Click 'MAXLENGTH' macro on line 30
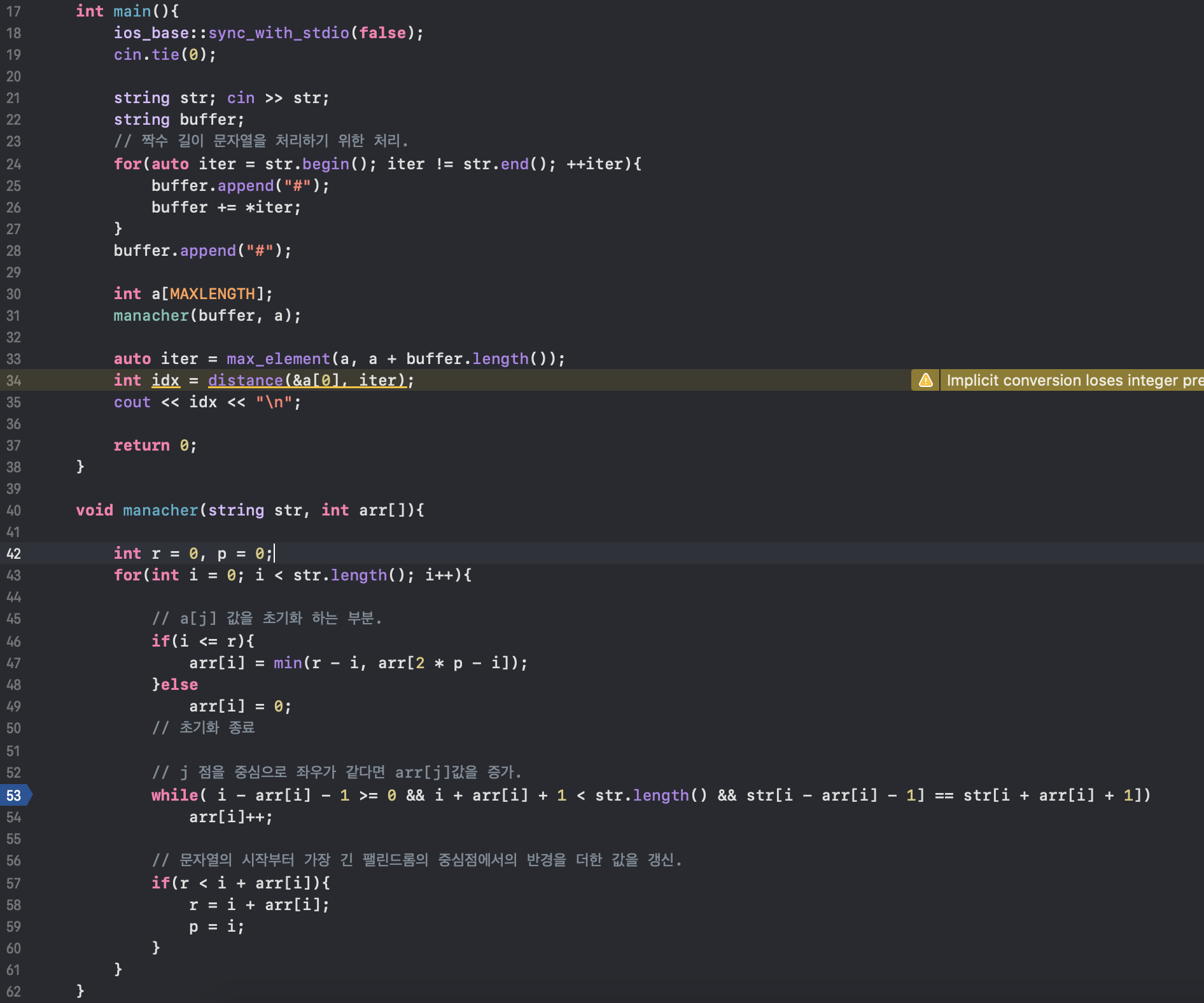 pos(213,294)
